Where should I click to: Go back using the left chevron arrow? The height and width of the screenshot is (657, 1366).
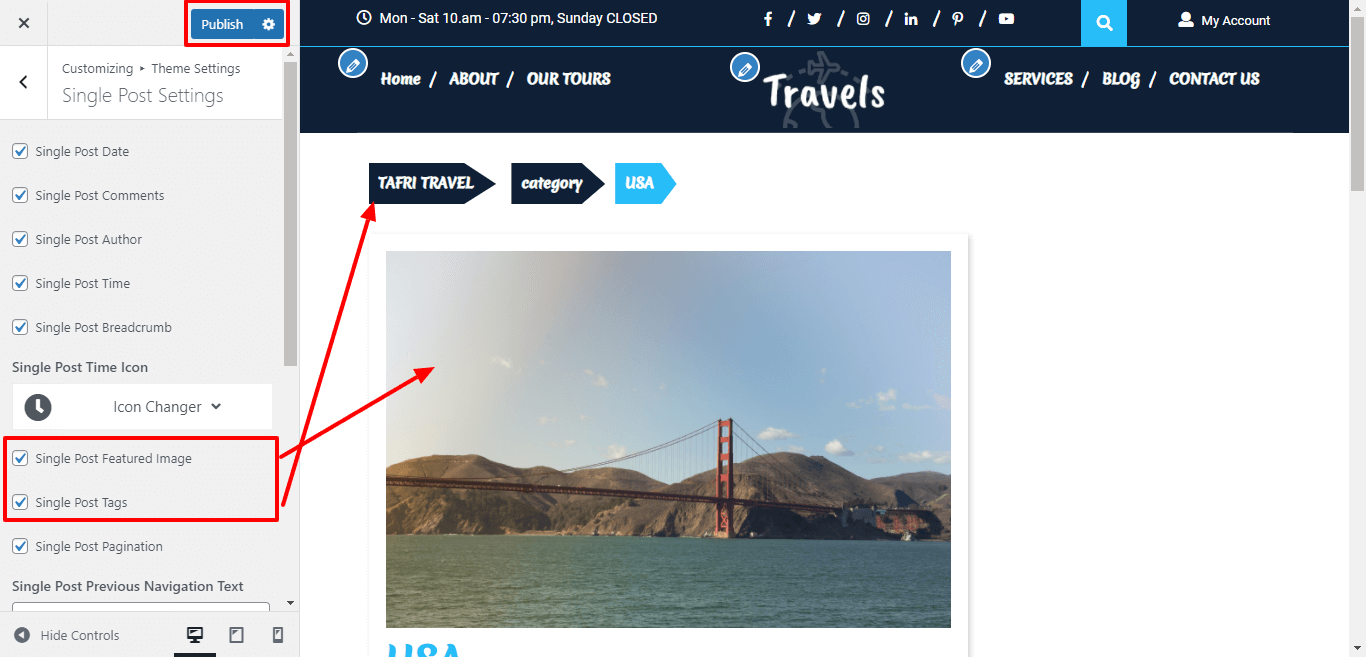coord(24,83)
